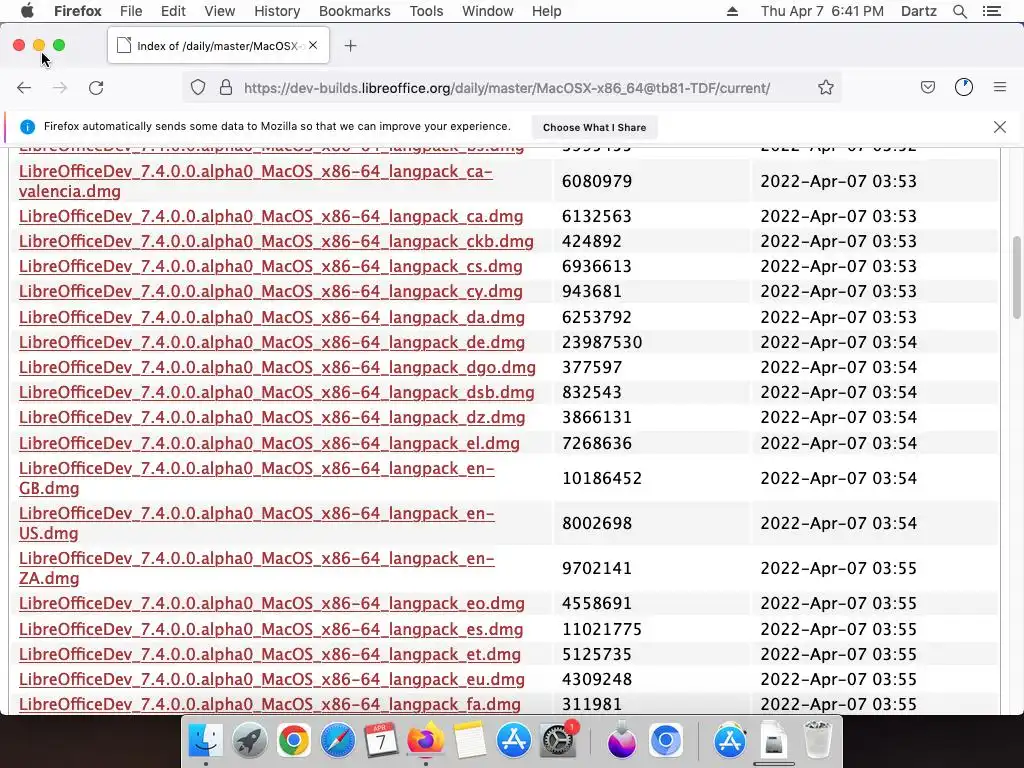Open Trash in the dock
Viewport: 1024px width, 768px height.
pyautogui.click(x=817, y=741)
